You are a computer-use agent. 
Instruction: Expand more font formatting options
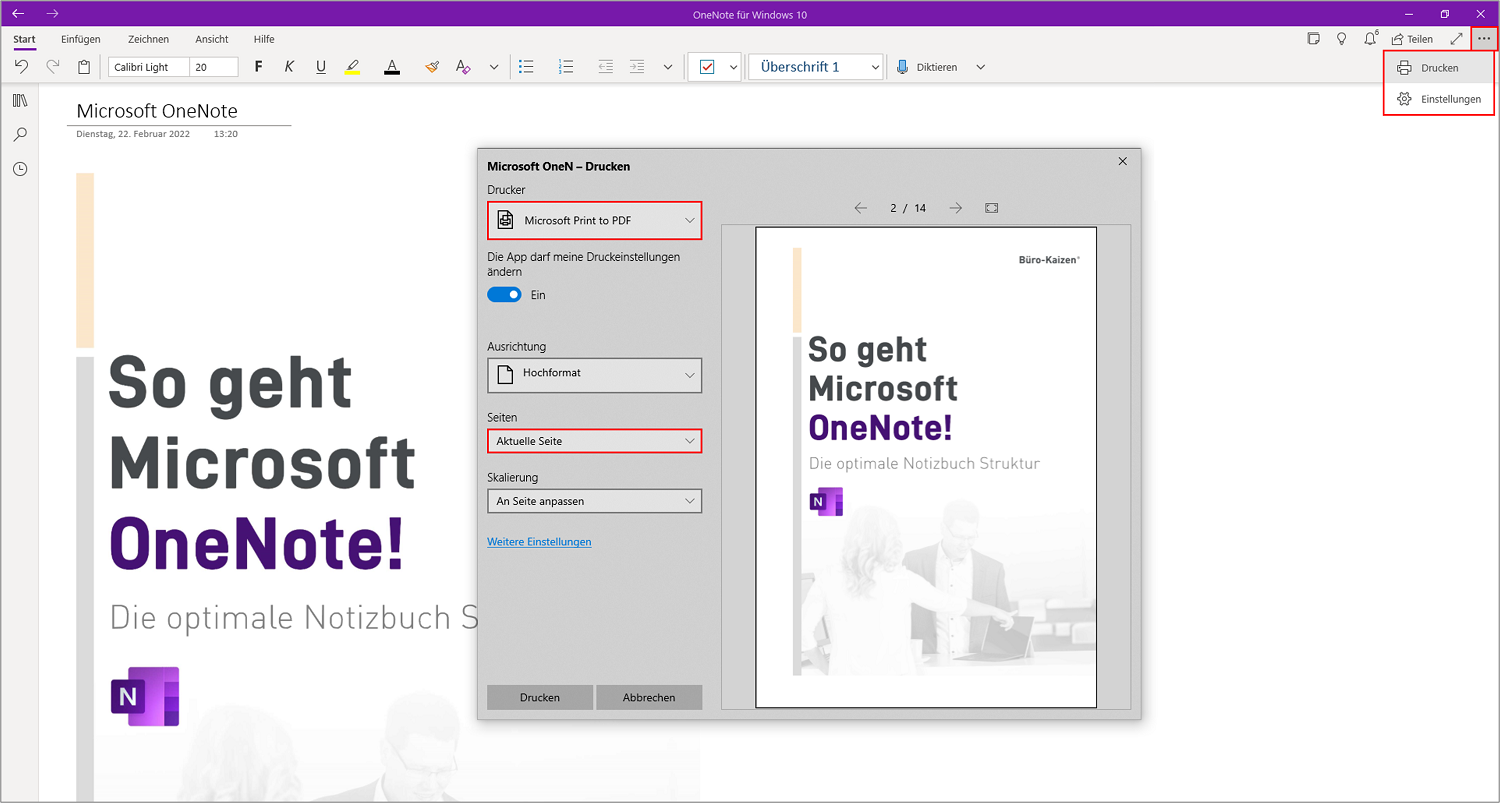point(494,67)
